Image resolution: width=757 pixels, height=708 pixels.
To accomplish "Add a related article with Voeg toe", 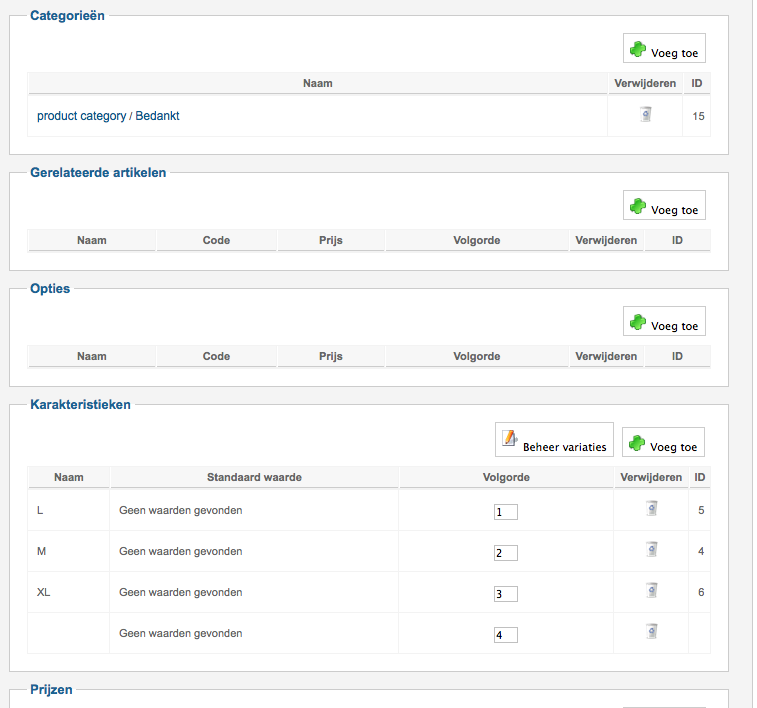I will 664,207.
